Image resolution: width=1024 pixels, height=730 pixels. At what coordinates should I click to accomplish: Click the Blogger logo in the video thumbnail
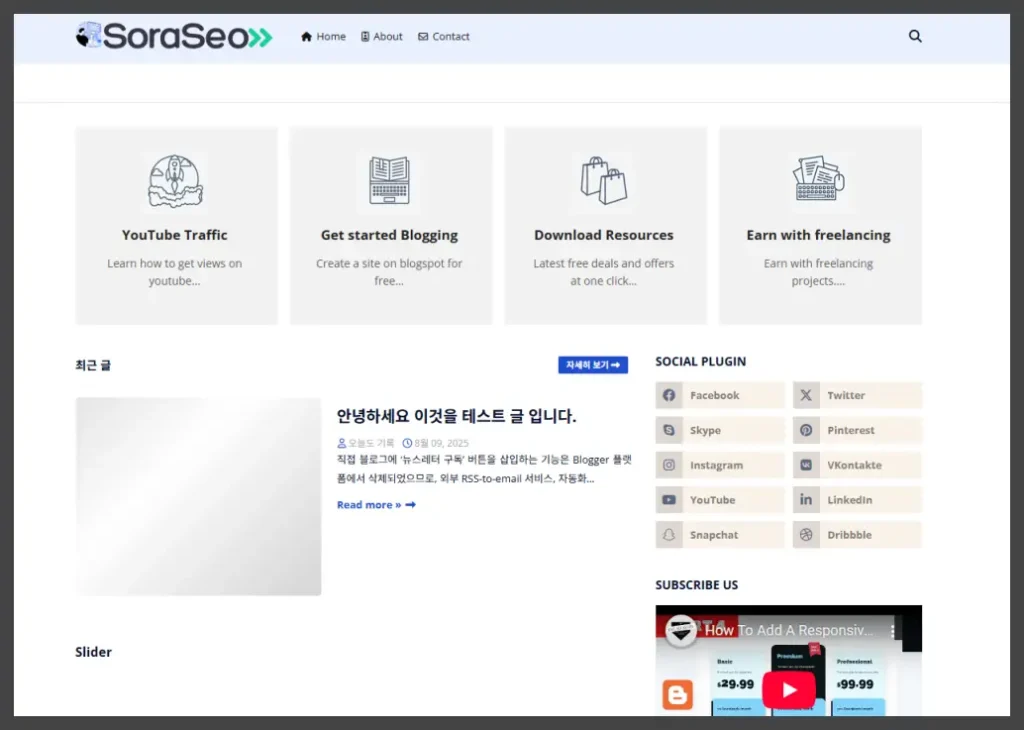click(x=677, y=695)
